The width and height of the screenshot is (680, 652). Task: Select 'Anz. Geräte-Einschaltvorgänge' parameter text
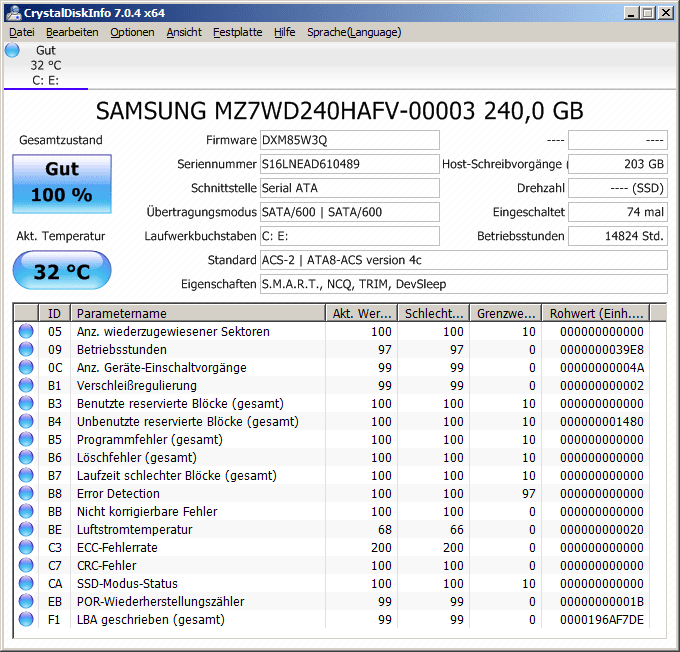tap(162, 367)
